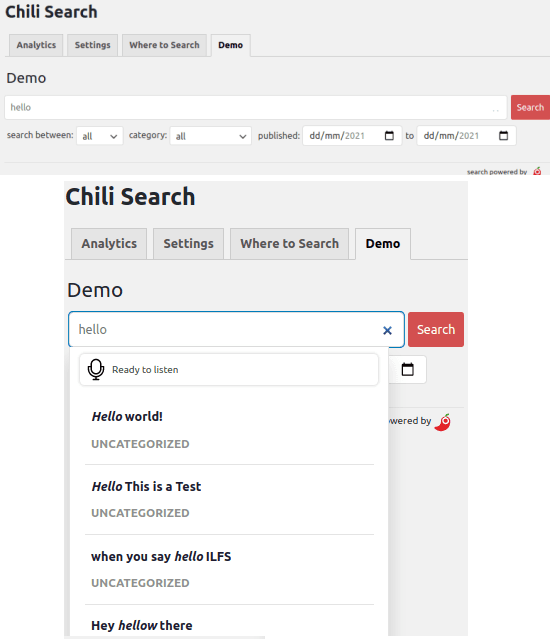Viewport: 550px width, 639px height.
Task: Open the Hello This is a Test result
Action: 146,486
